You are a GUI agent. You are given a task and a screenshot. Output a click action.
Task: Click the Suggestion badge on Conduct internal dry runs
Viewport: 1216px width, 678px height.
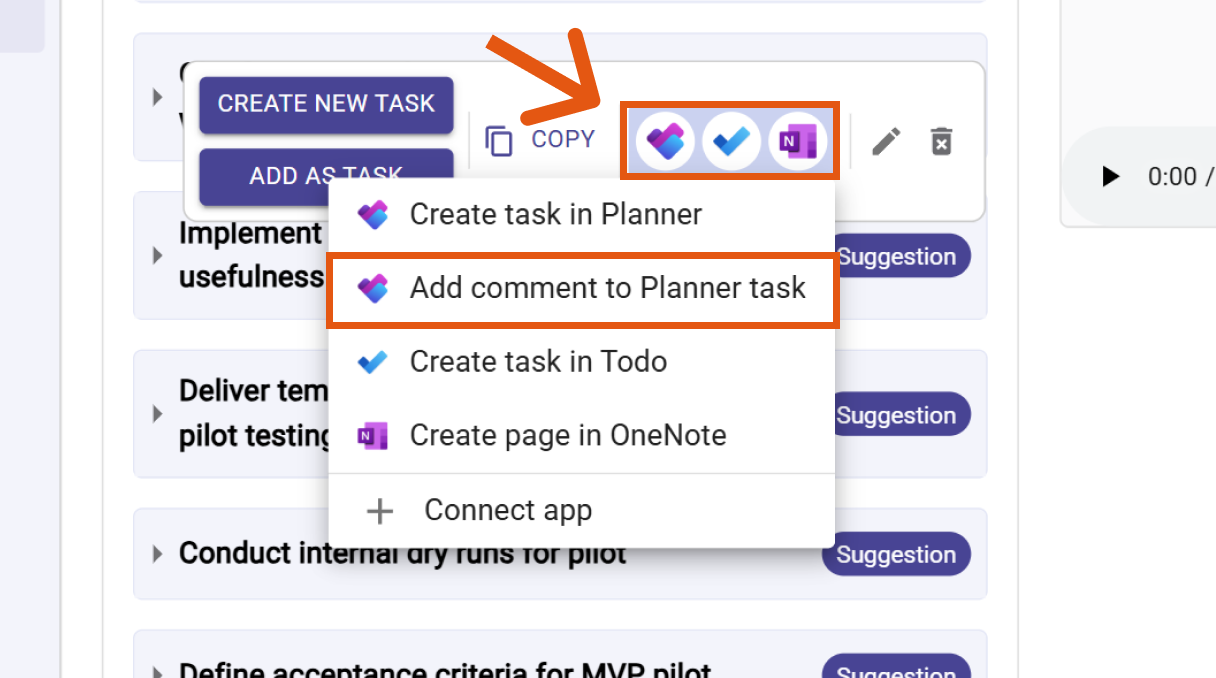(x=896, y=555)
